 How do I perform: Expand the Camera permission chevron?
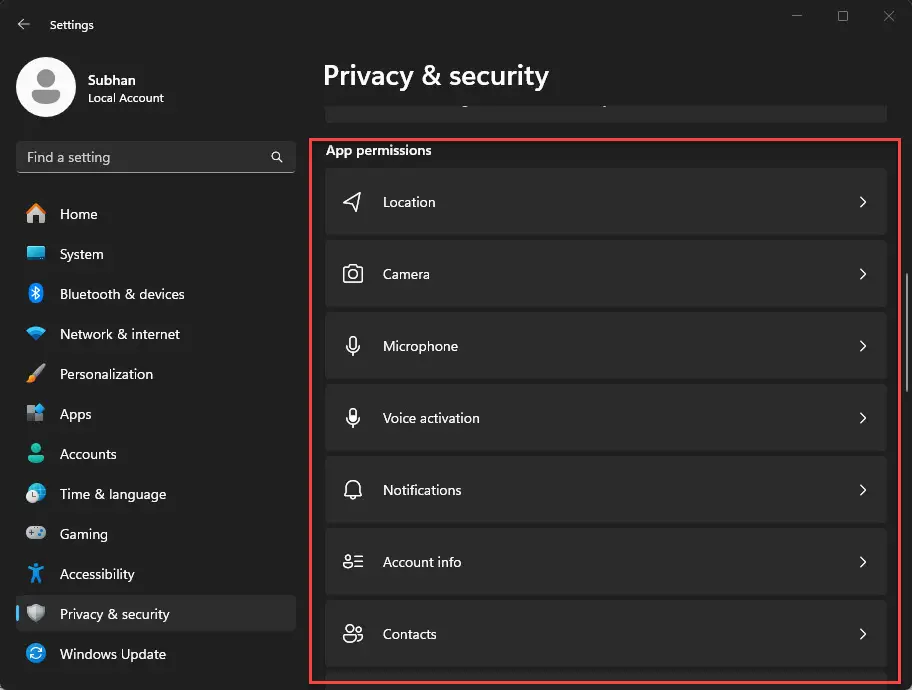click(x=863, y=274)
